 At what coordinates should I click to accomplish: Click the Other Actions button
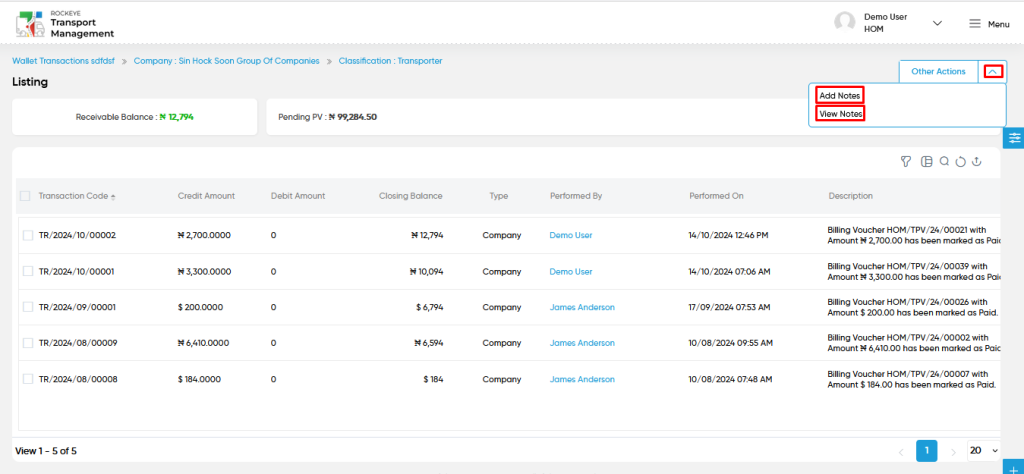[x=938, y=72]
